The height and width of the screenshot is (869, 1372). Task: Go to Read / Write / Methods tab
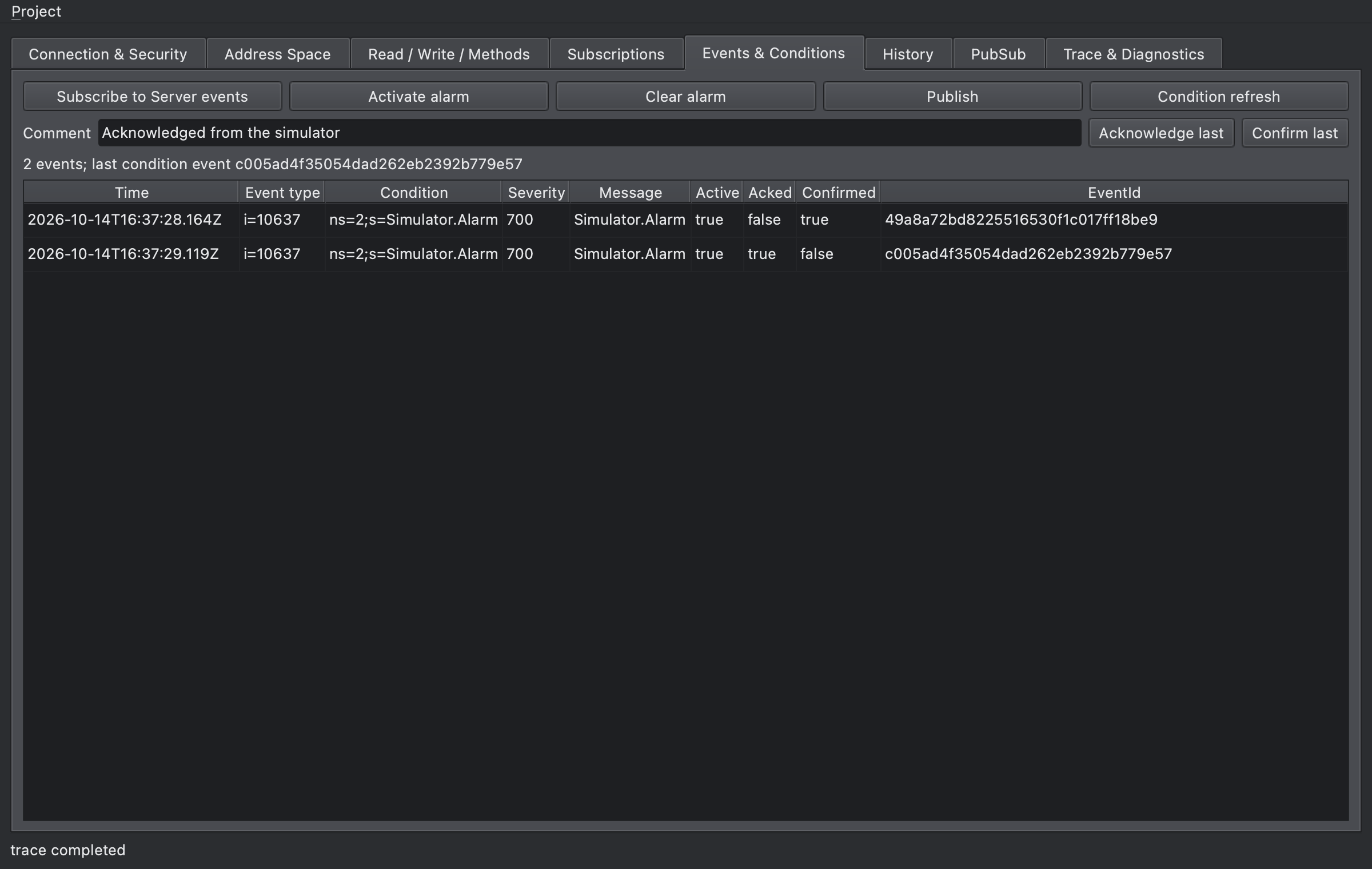pyautogui.click(x=449, y=54)
